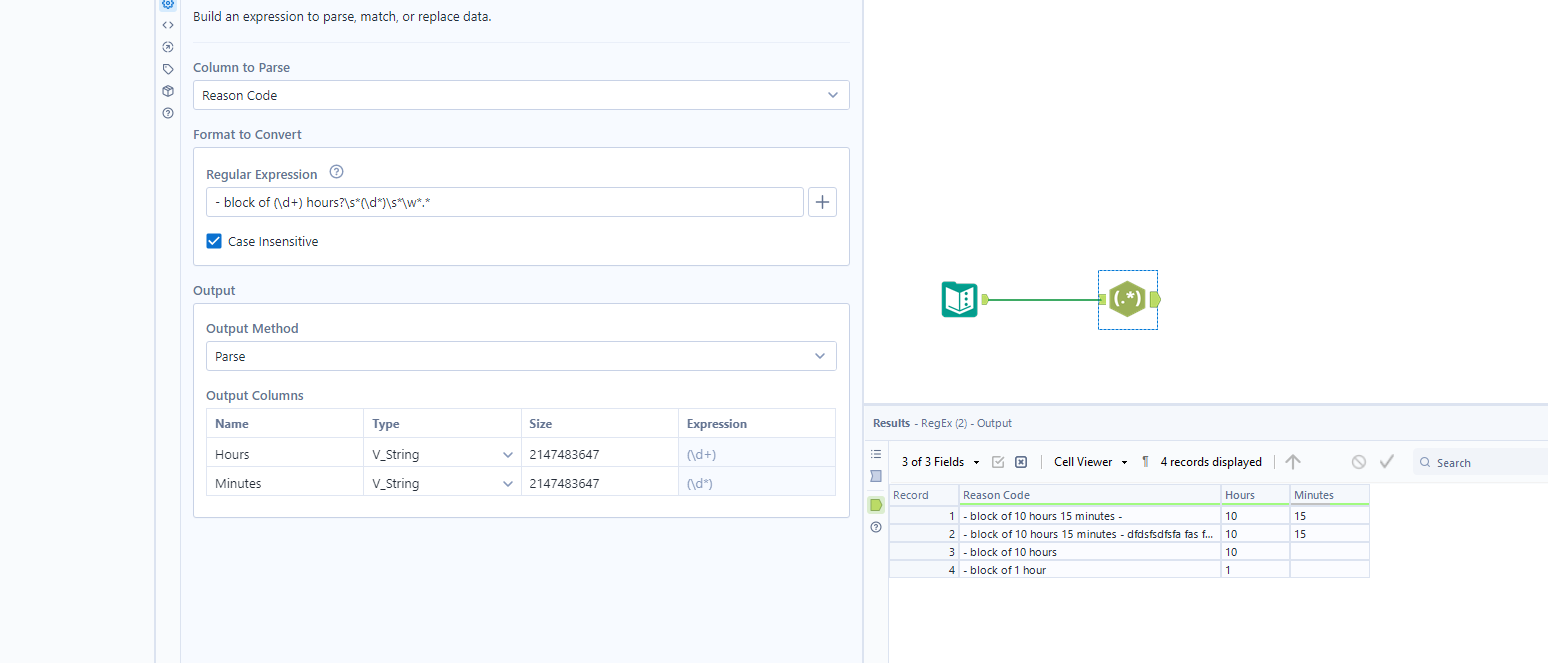The height and width of the screenshot is (663, 1548).
Task: Select the RegEx tool on the canvas
Action: coord(1128,299)
